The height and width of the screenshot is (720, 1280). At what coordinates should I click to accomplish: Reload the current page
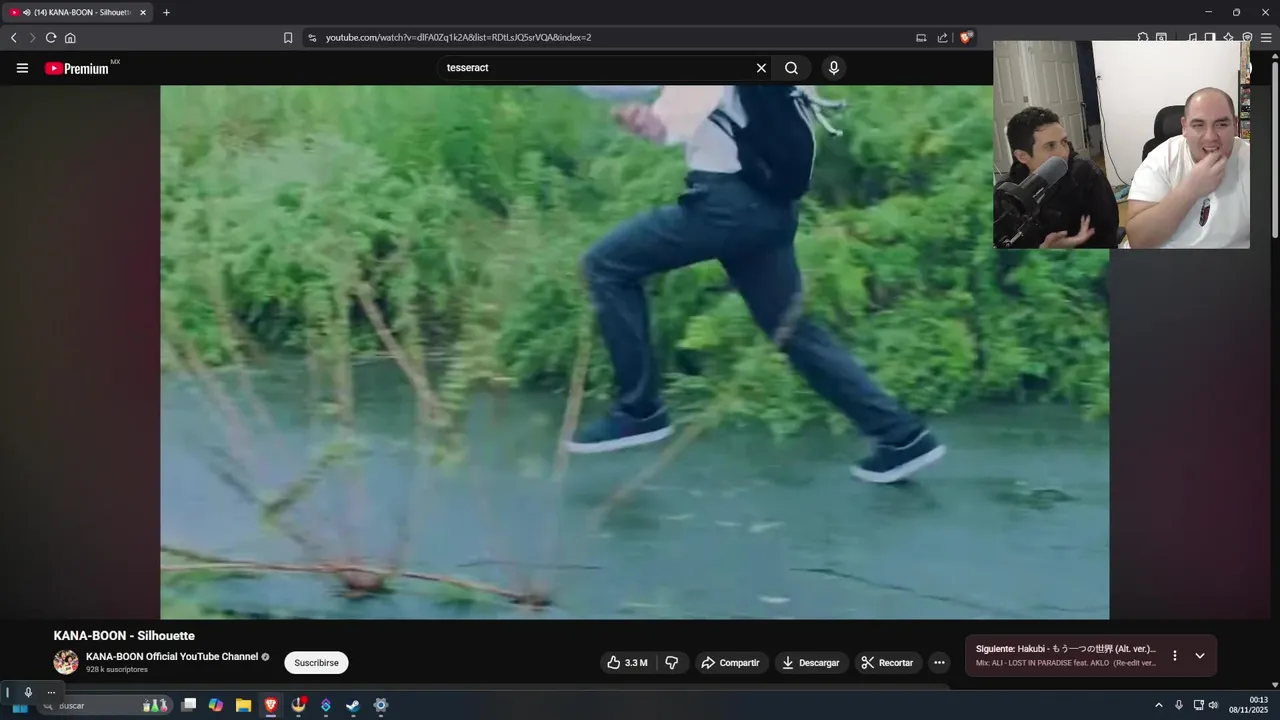(x=51, y=38)
